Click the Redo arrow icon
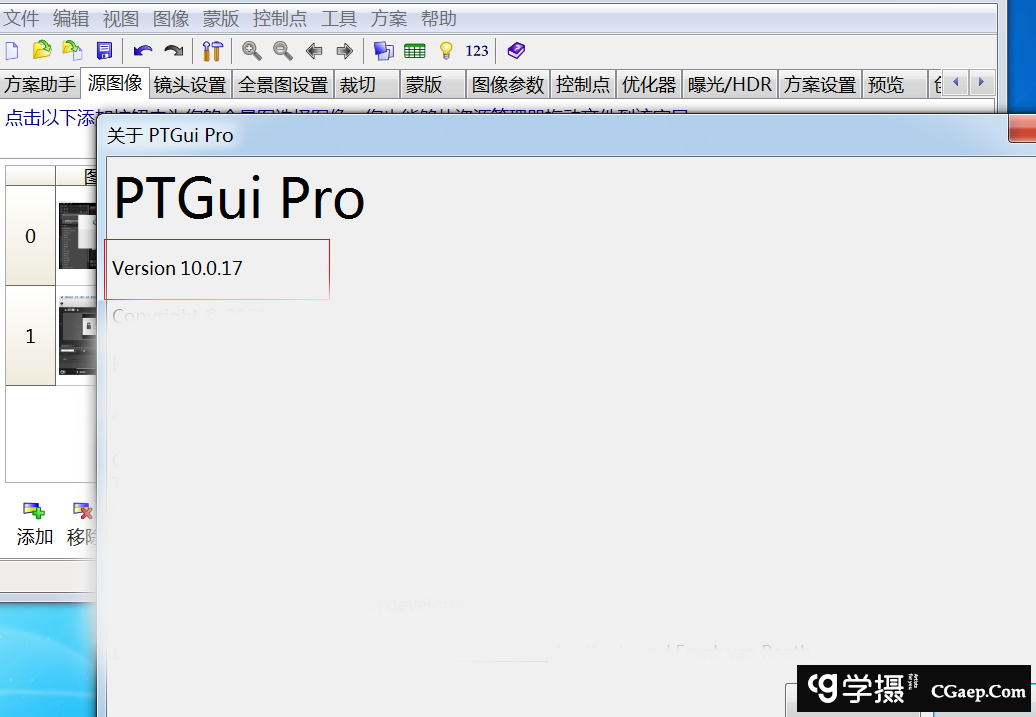 click(x=174, y=51)
